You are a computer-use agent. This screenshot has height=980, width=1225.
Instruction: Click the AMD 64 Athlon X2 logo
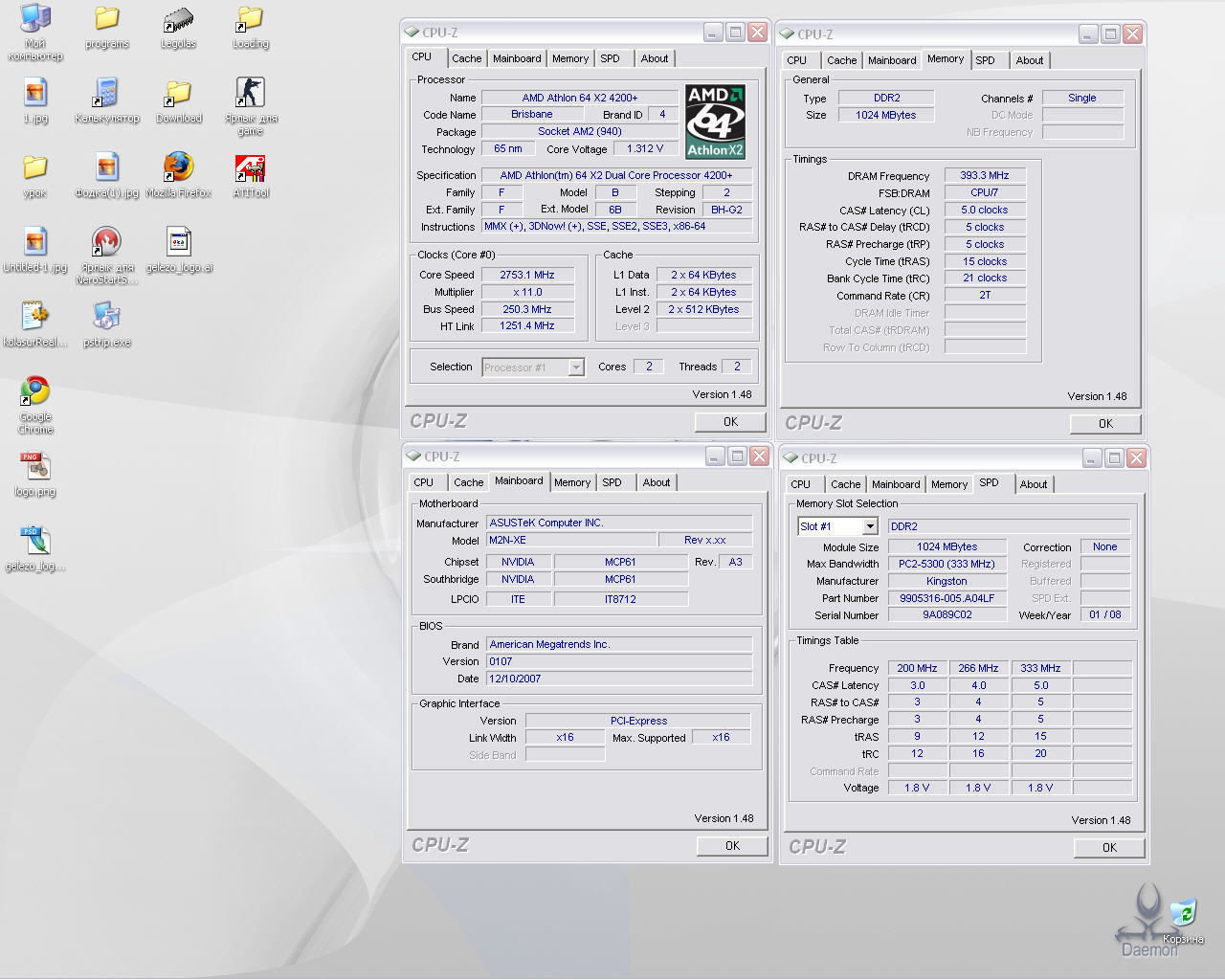point(716,122)
